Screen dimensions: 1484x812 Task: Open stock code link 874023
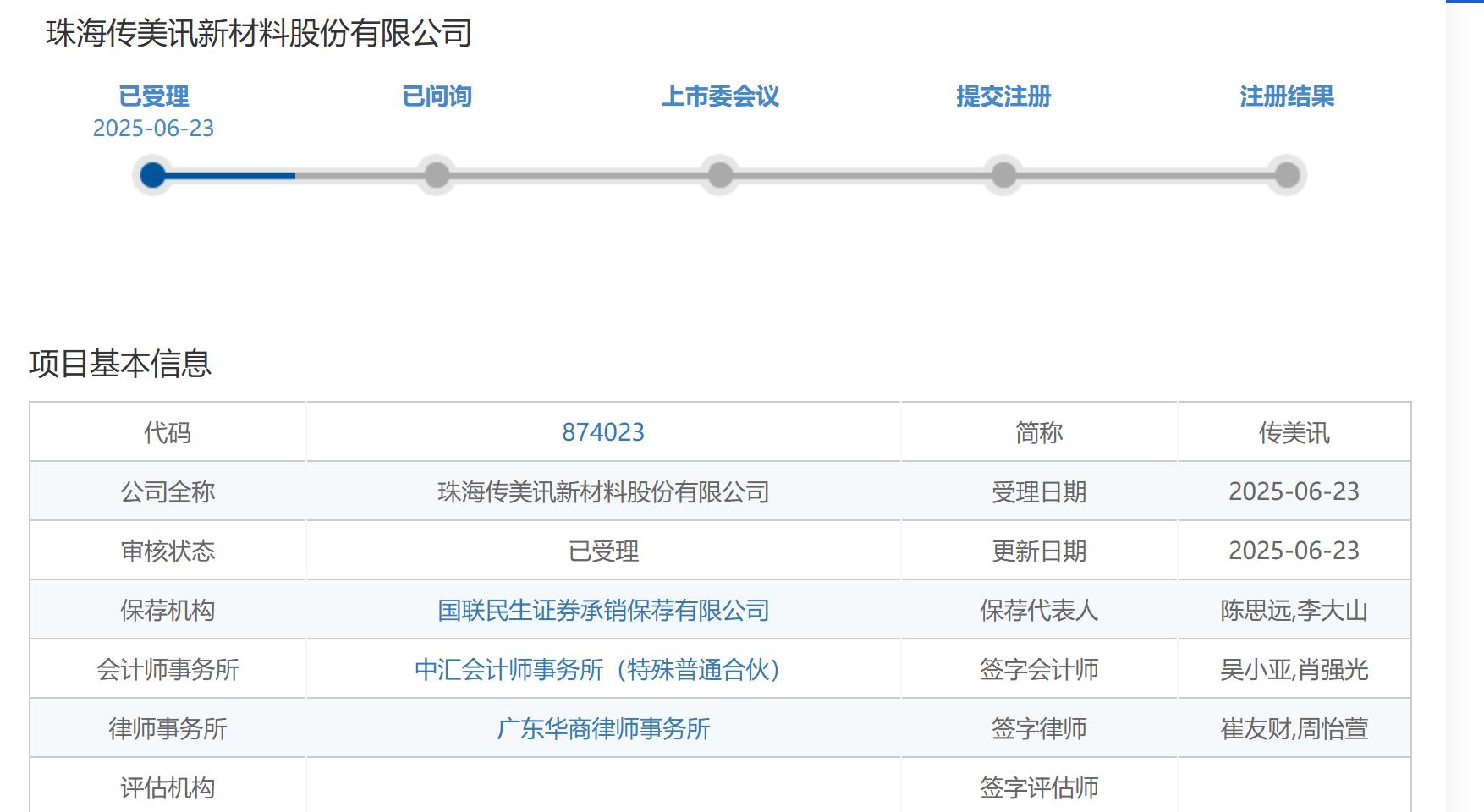[x=603, y=432]
